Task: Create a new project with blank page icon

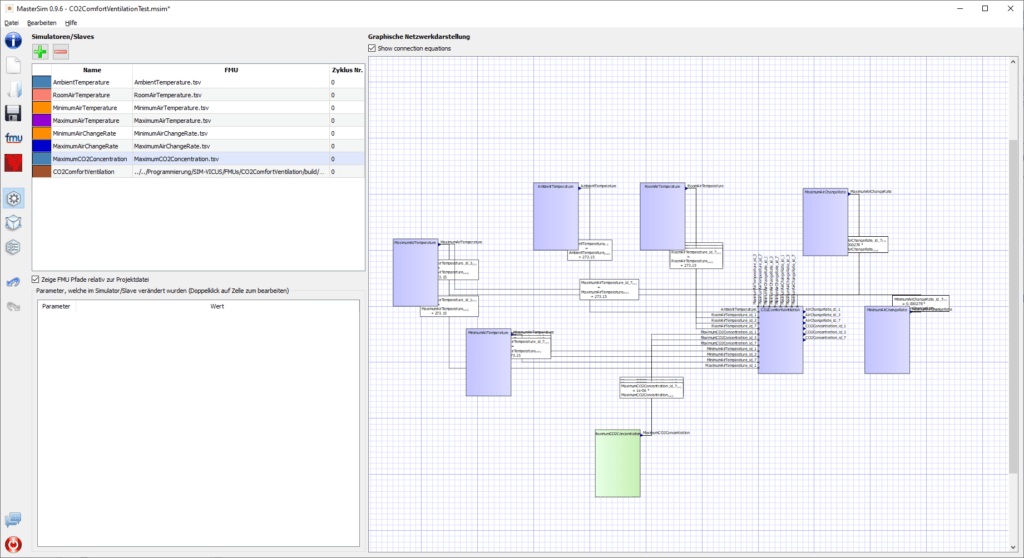Action: click(13, 65)
